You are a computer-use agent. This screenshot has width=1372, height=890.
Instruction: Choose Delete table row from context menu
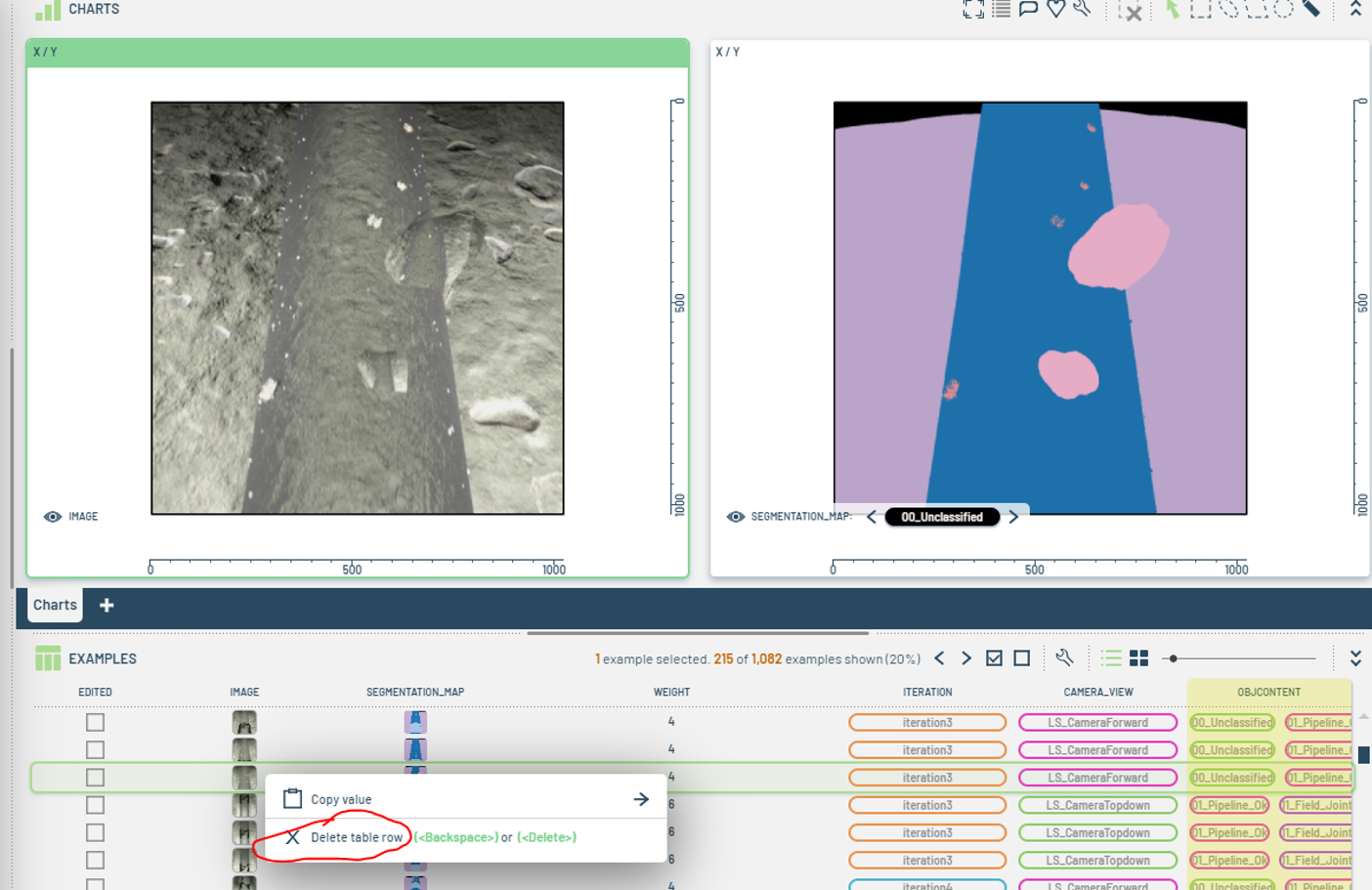click(x=356, y=837)
